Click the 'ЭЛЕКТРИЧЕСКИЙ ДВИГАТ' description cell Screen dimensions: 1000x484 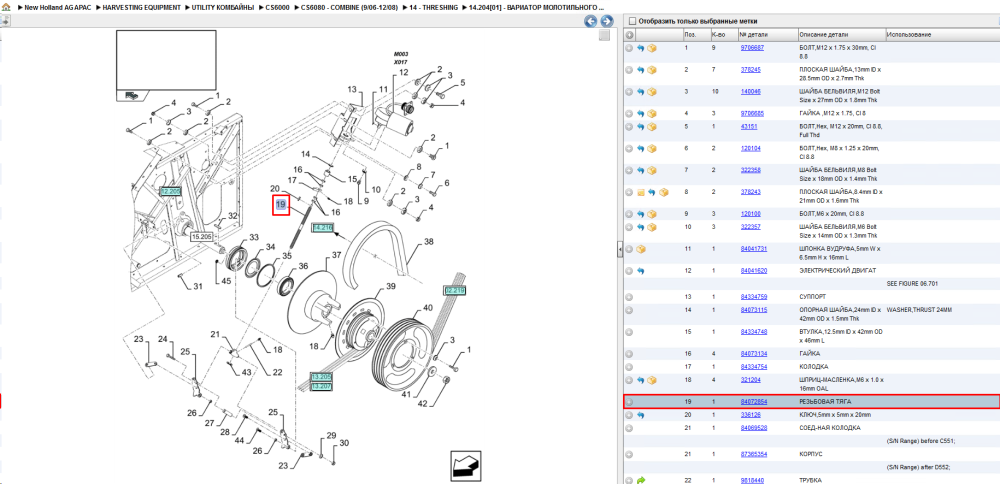click(837, 271)
